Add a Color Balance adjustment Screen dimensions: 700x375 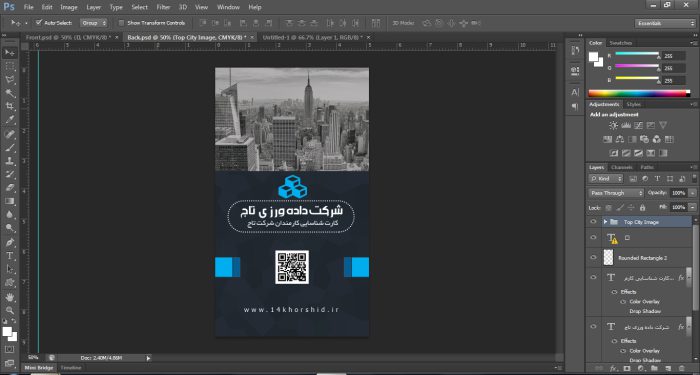pyautogui.click(x=620, y=139)
